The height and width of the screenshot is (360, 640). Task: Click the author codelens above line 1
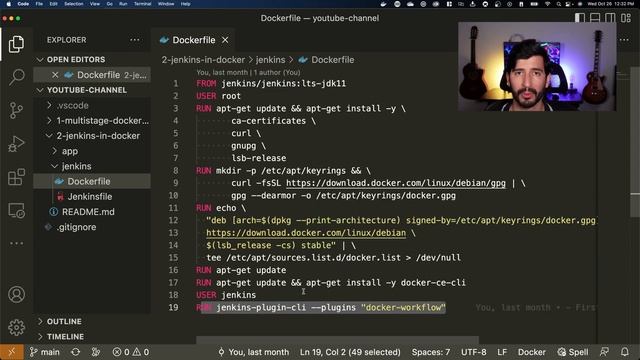pyautogui.click(x=248, y=72)
